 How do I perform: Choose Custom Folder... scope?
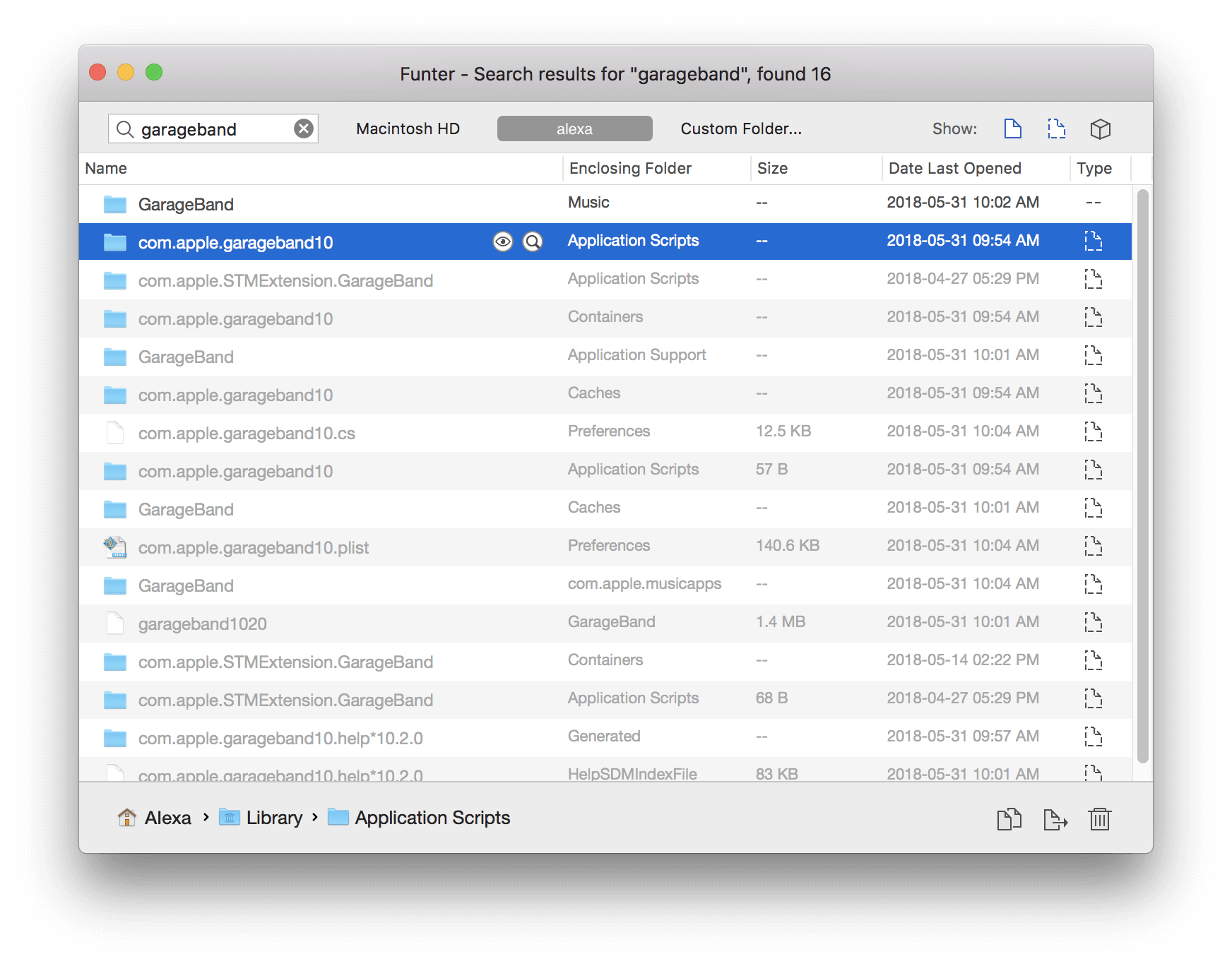coord(741,129)
